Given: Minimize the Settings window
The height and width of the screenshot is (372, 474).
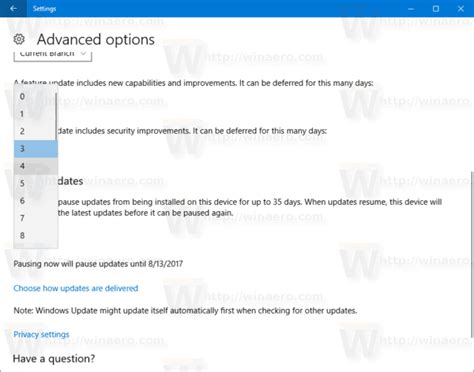Looking at the screenshot, I should coord(411,9).
